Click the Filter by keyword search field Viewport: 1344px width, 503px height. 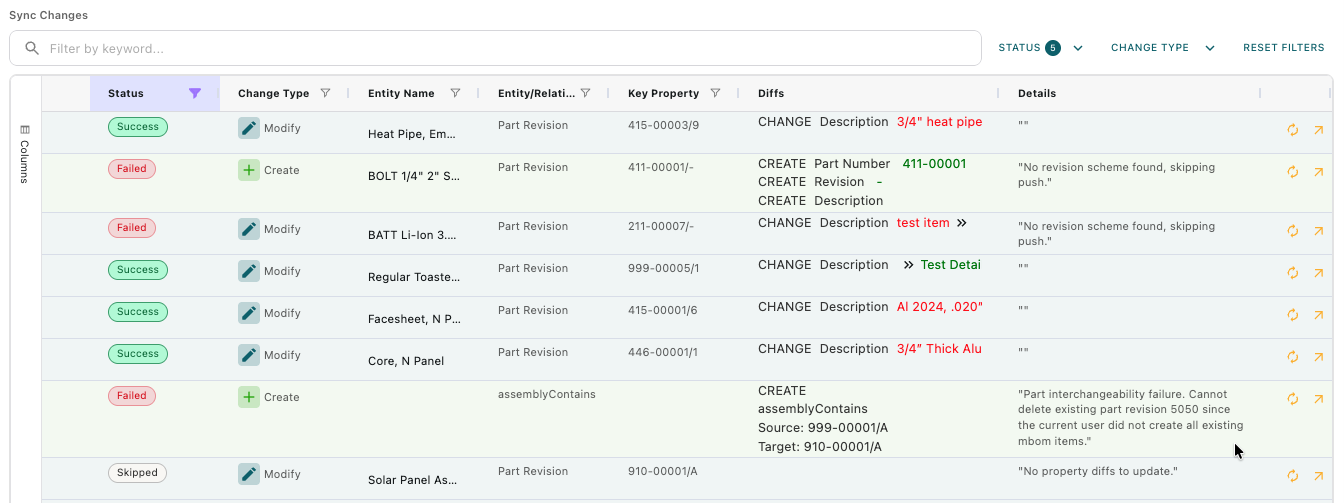(x=495, y=48)
